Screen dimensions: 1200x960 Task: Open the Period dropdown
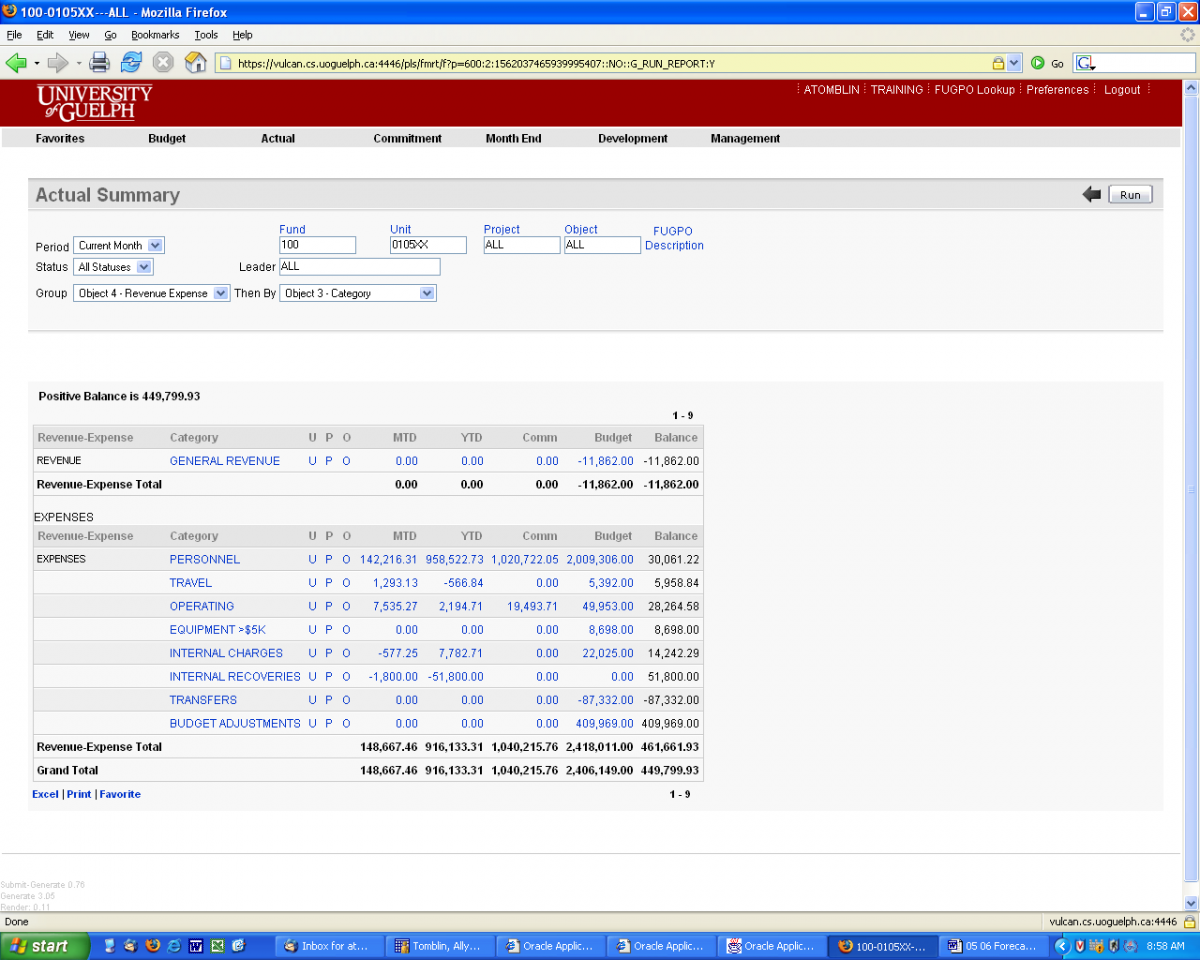click(119, 245)
